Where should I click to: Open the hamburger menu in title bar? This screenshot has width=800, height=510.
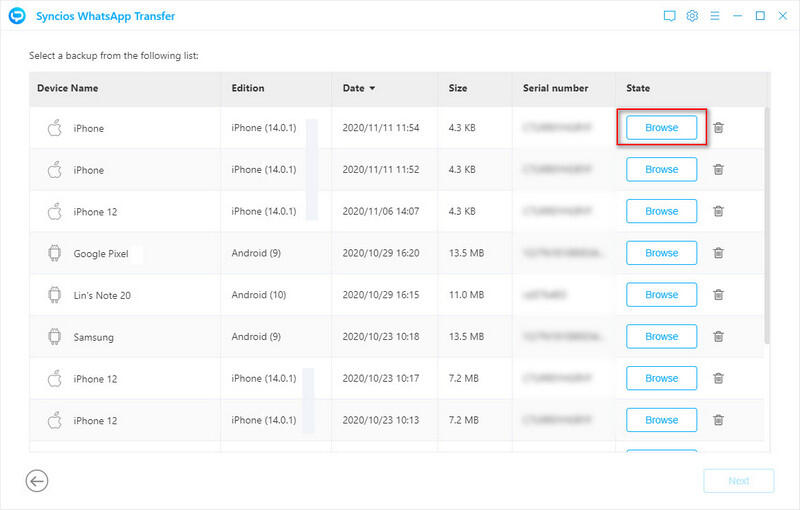tap(715, 16)
